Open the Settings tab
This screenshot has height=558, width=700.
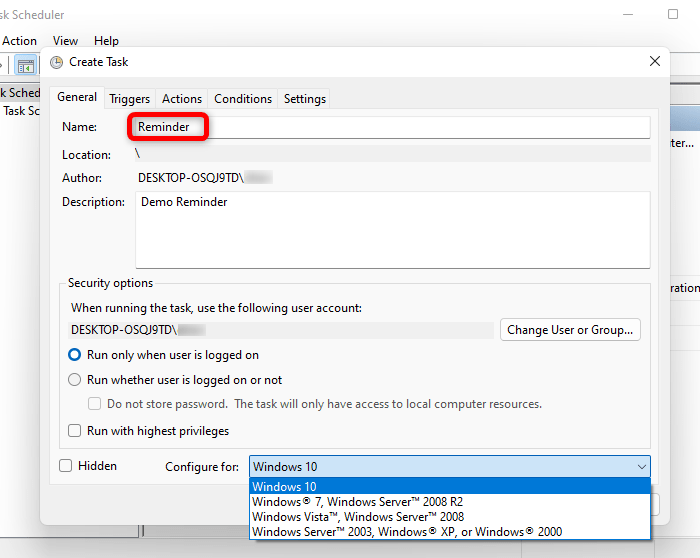305,99
